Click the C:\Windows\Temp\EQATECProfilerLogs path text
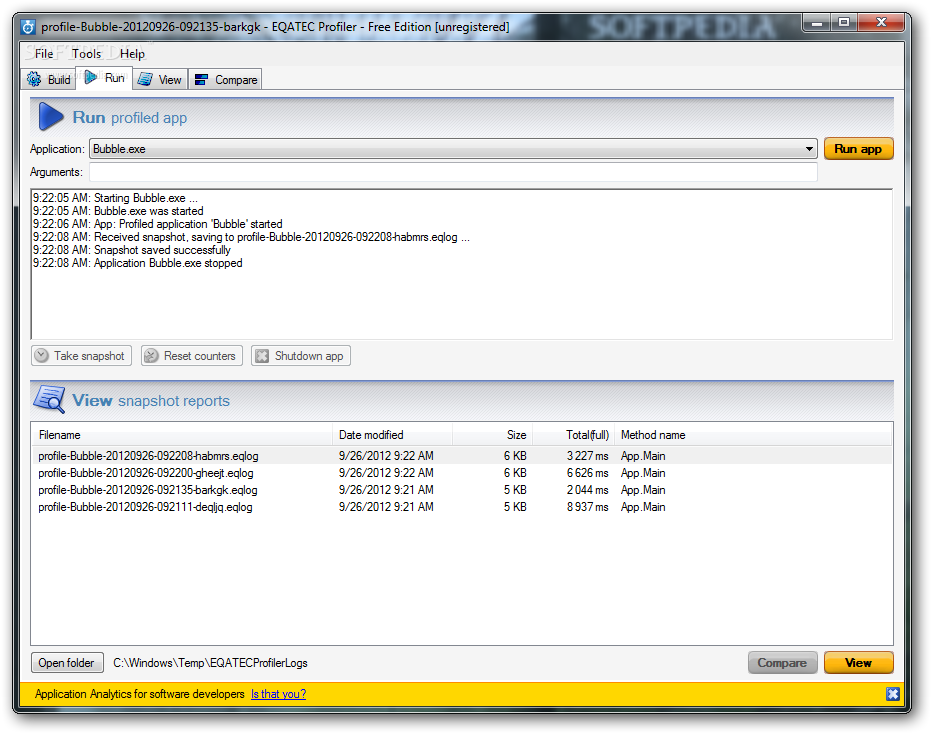This screenshot has height=734, width=932. coord(210,663)
